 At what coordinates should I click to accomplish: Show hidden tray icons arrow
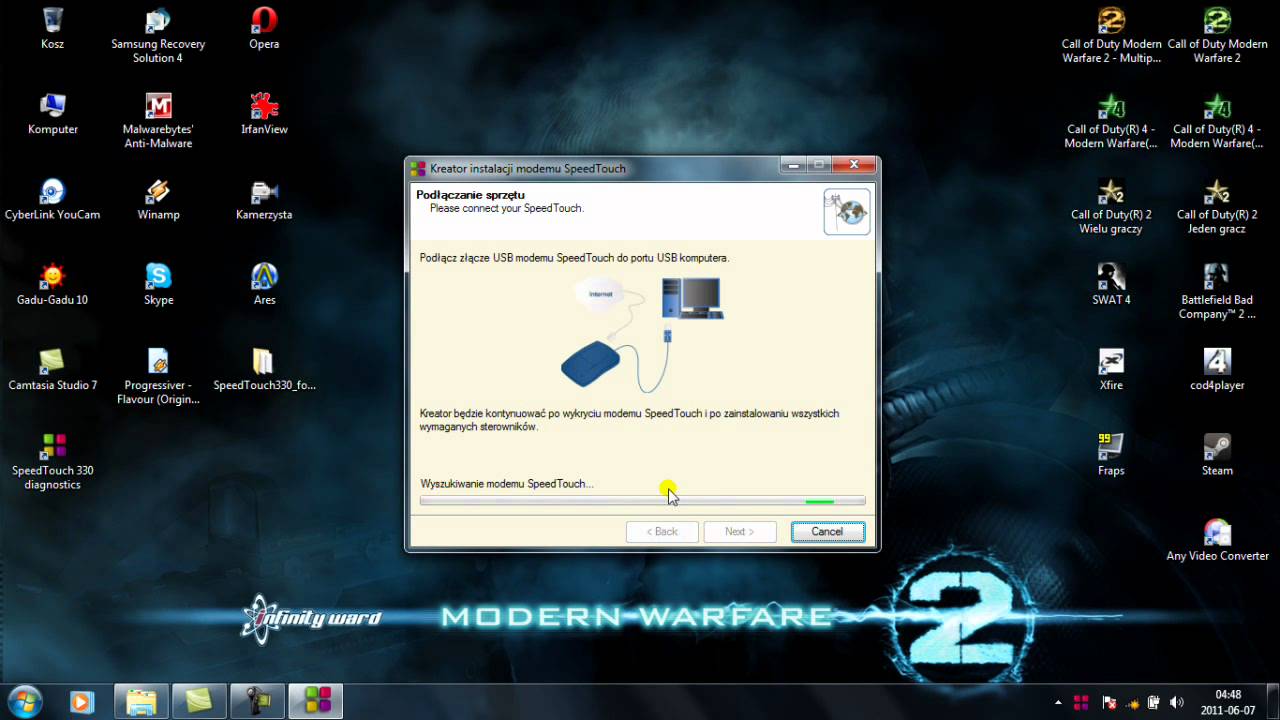[x=1058, y=702]
